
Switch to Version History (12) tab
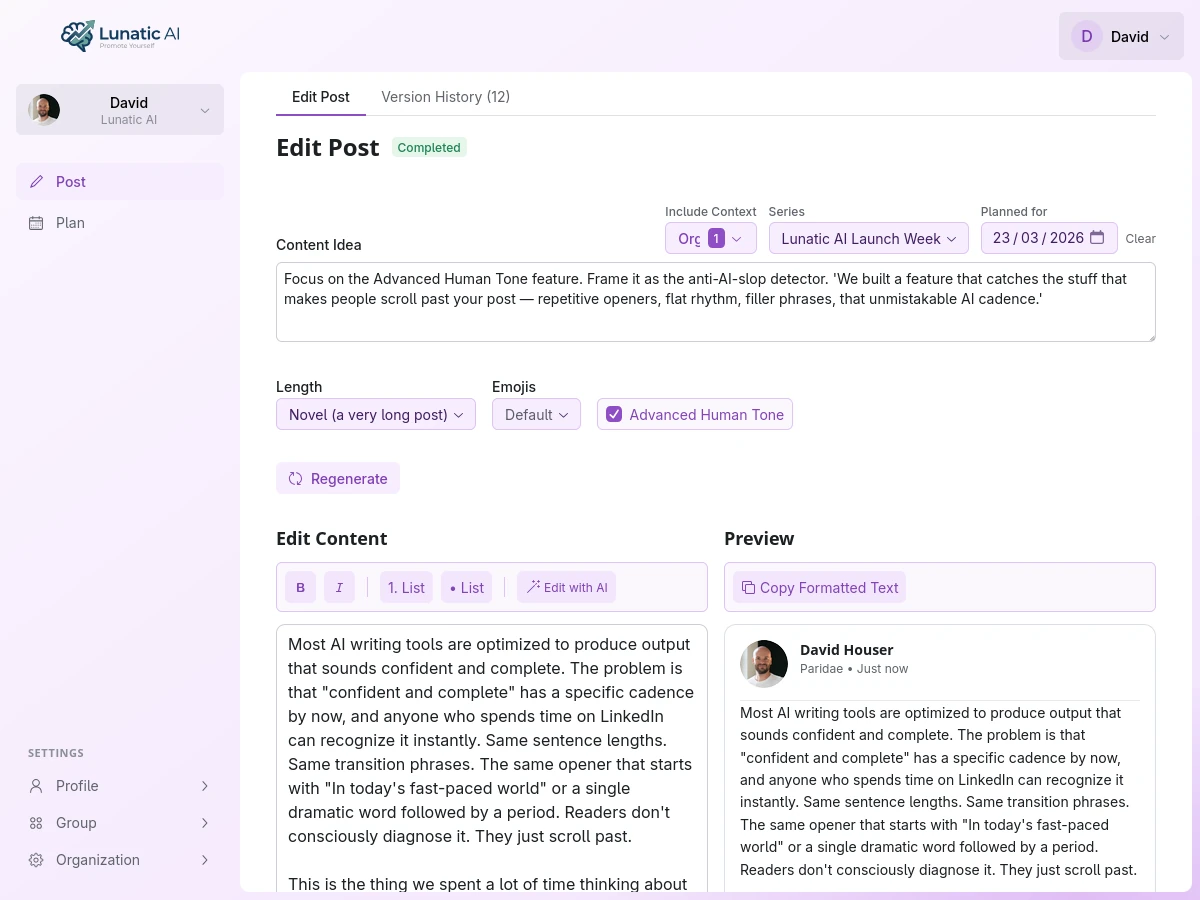coord(446,97)
